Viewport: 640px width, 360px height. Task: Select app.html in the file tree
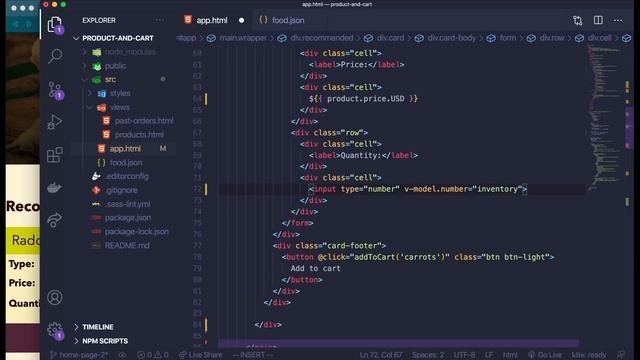[x=124, y=149]
